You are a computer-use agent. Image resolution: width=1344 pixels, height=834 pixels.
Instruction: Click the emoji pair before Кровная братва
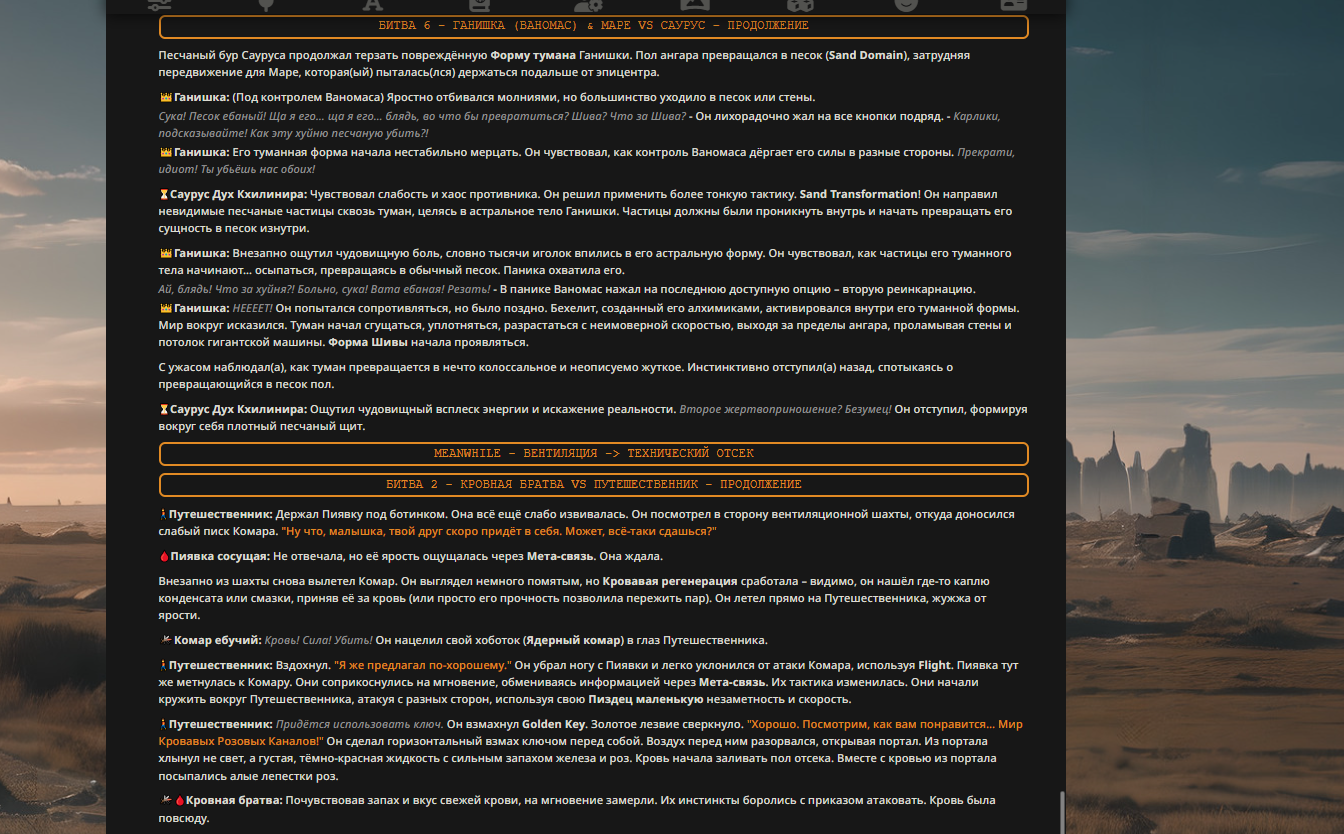[x=172, y=800]
